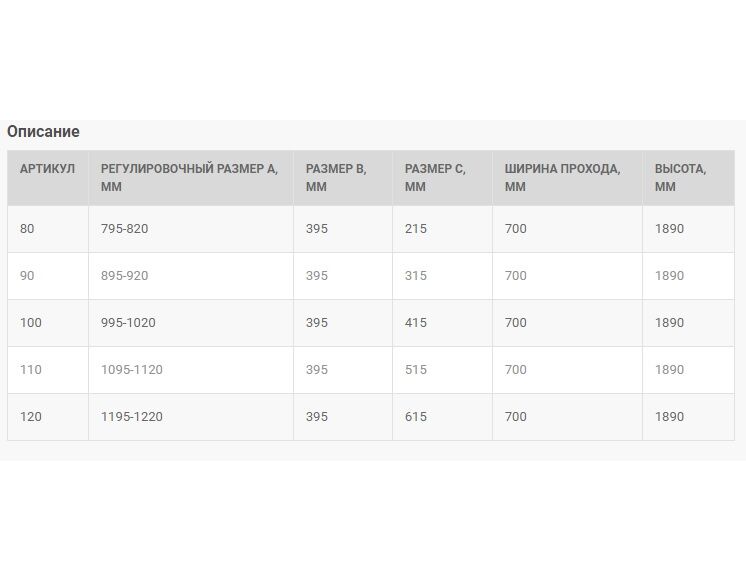
Task: Select the 995-1020 size cell
Action: (x=191, y=323)
